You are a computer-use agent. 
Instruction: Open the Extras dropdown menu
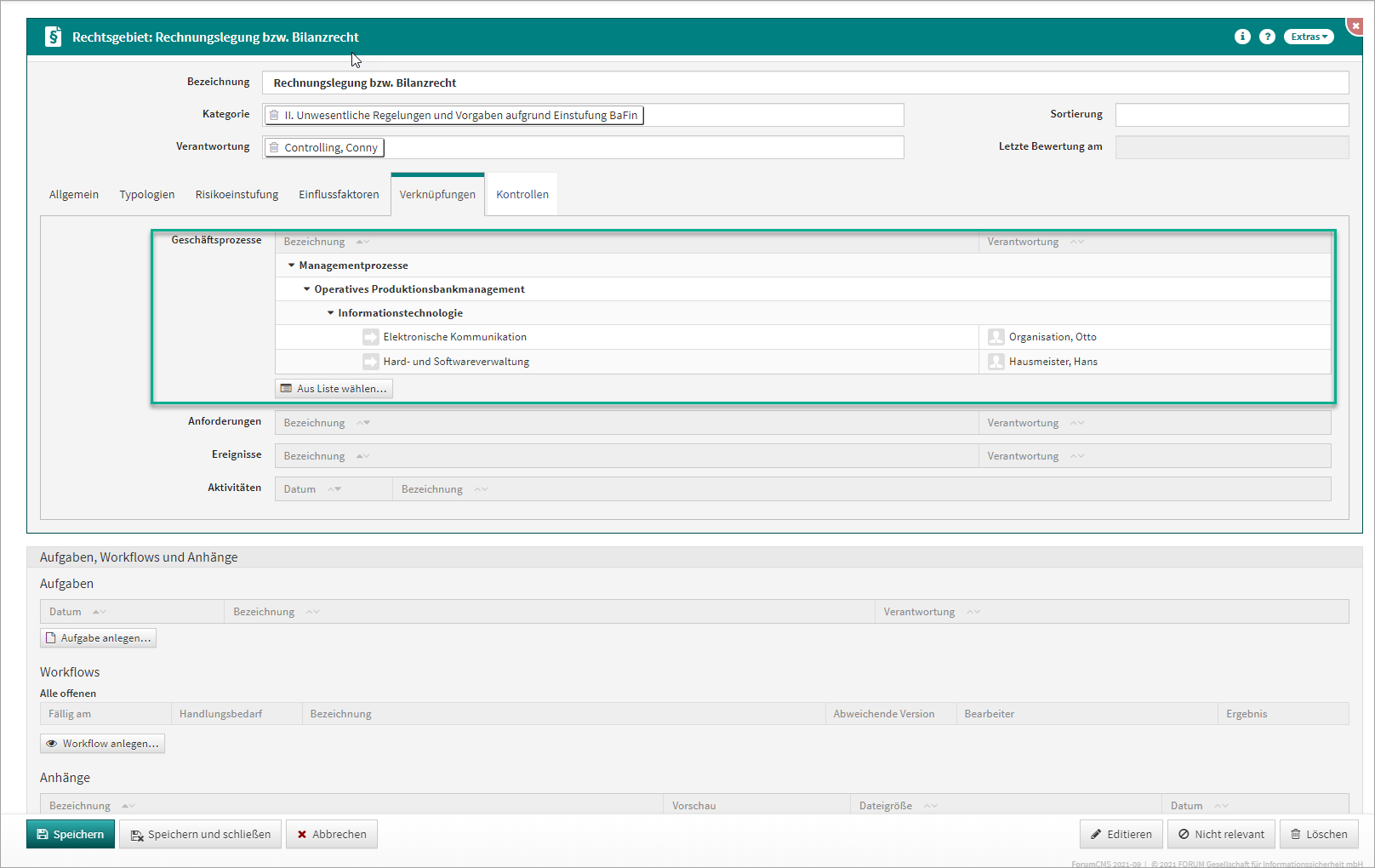(1308, 37)
